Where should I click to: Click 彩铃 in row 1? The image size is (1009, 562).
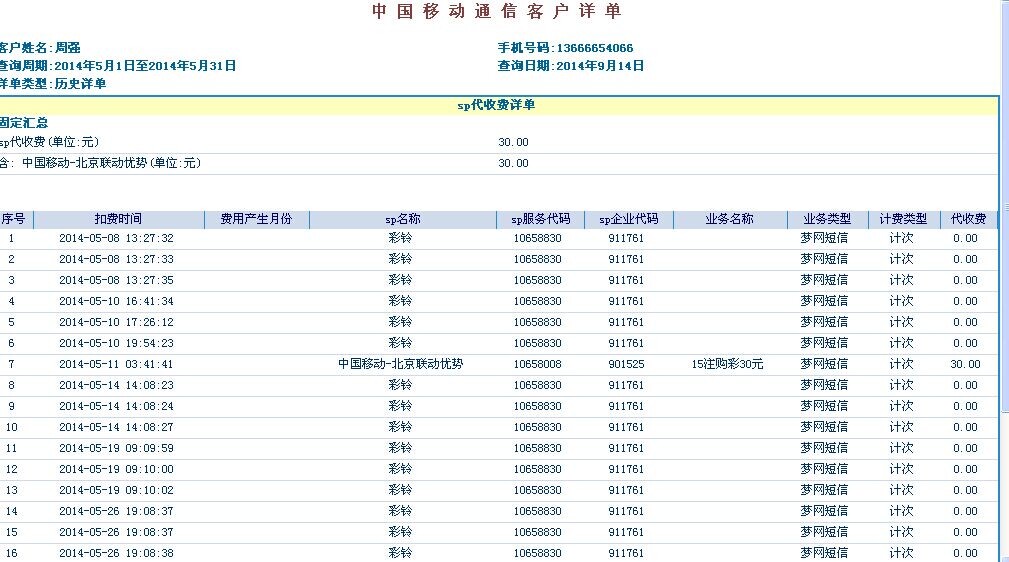(x=400, y=238)
